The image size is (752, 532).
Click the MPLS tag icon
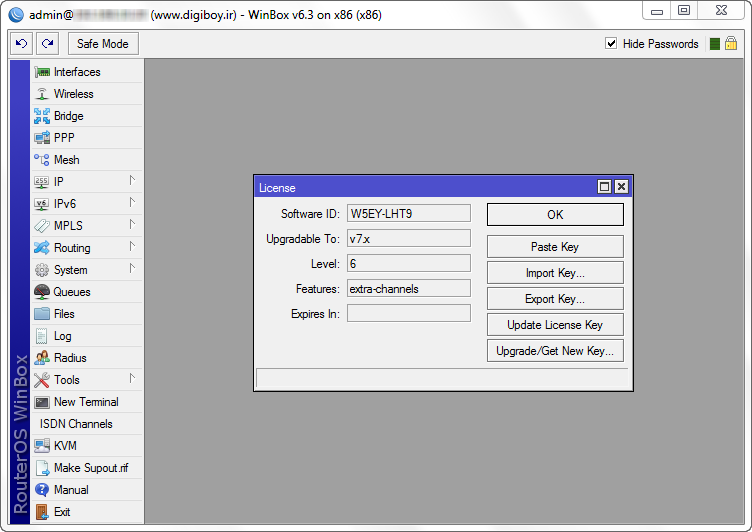click(x=42, y=226)
